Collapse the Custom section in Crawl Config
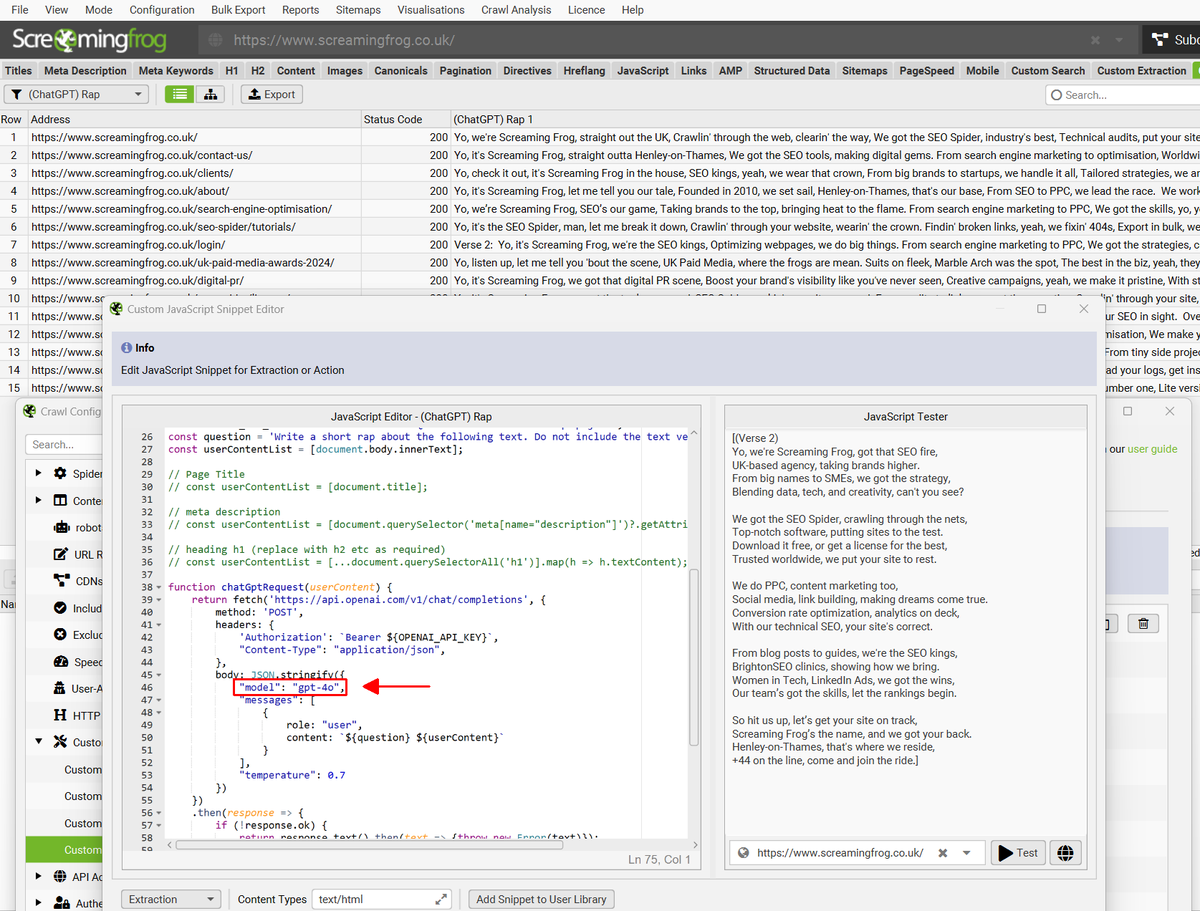 38,742
